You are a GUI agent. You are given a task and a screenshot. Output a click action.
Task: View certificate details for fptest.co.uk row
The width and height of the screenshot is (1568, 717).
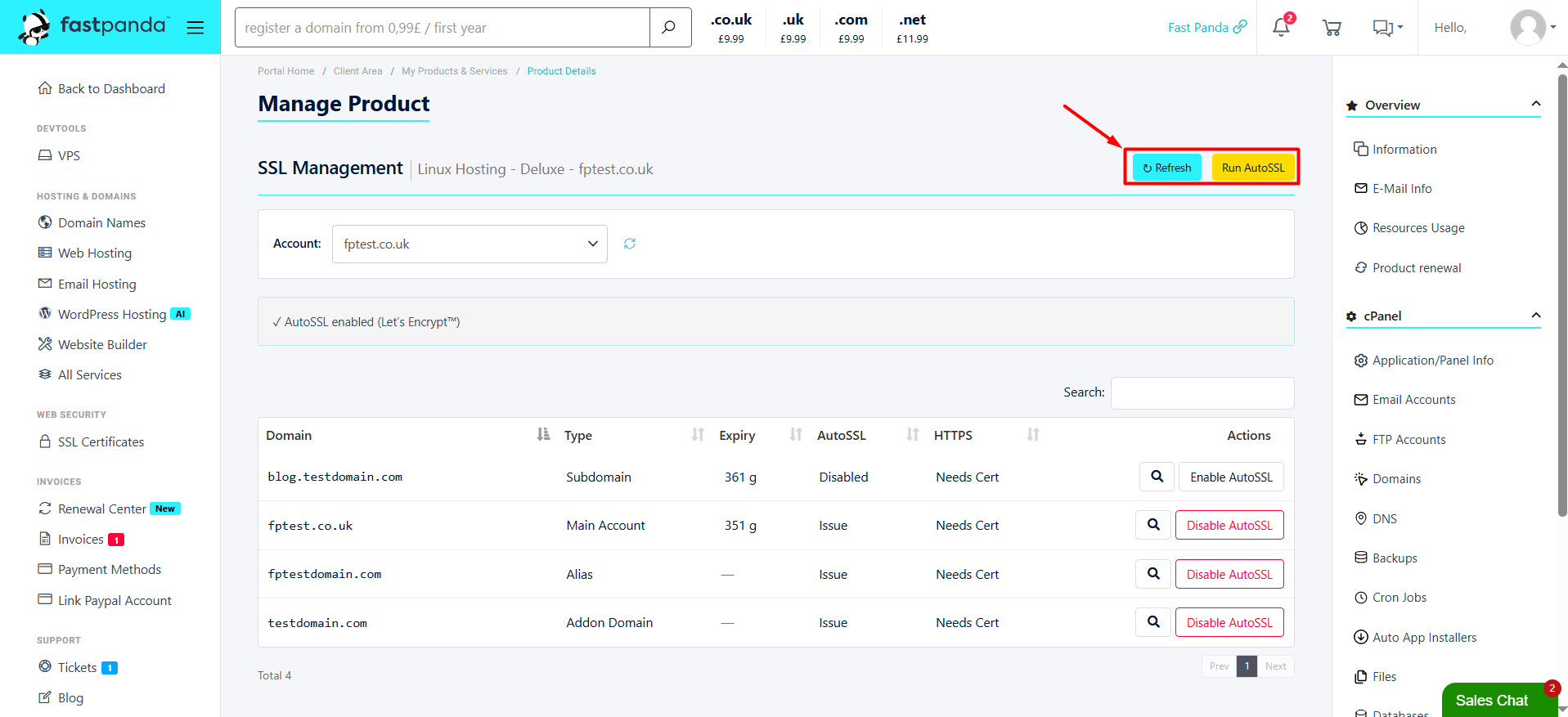(1153, 525)
